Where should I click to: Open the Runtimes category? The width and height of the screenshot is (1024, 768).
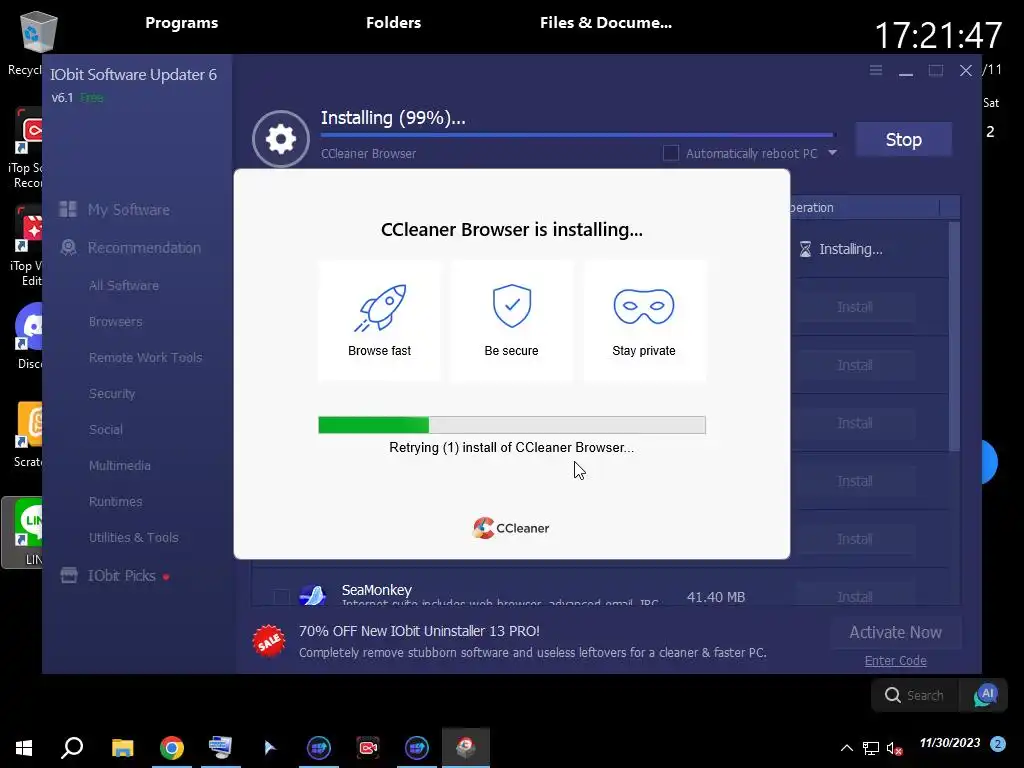[x=115, y=501]
